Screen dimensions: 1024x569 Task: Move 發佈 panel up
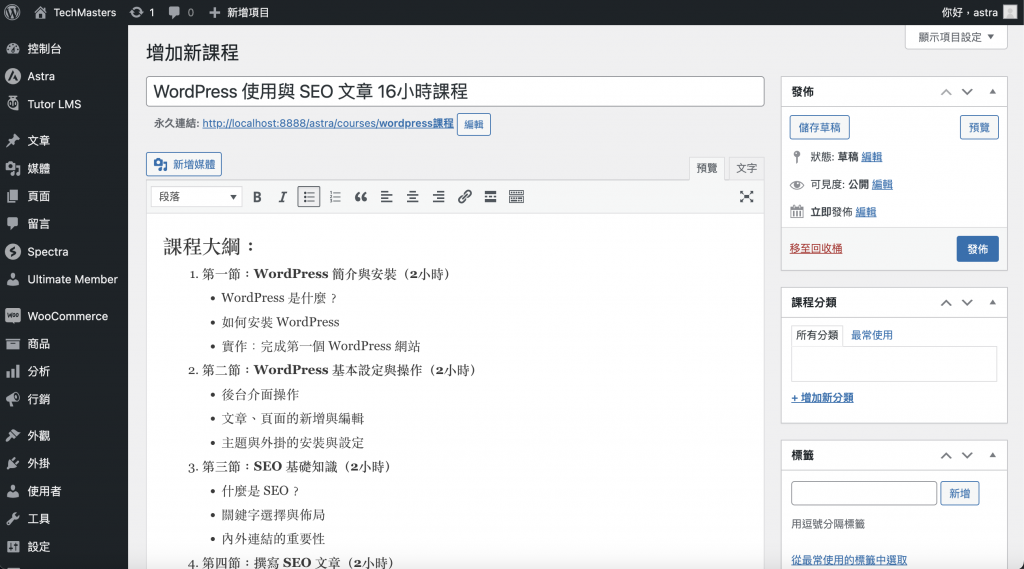click(x=946, y=92)
